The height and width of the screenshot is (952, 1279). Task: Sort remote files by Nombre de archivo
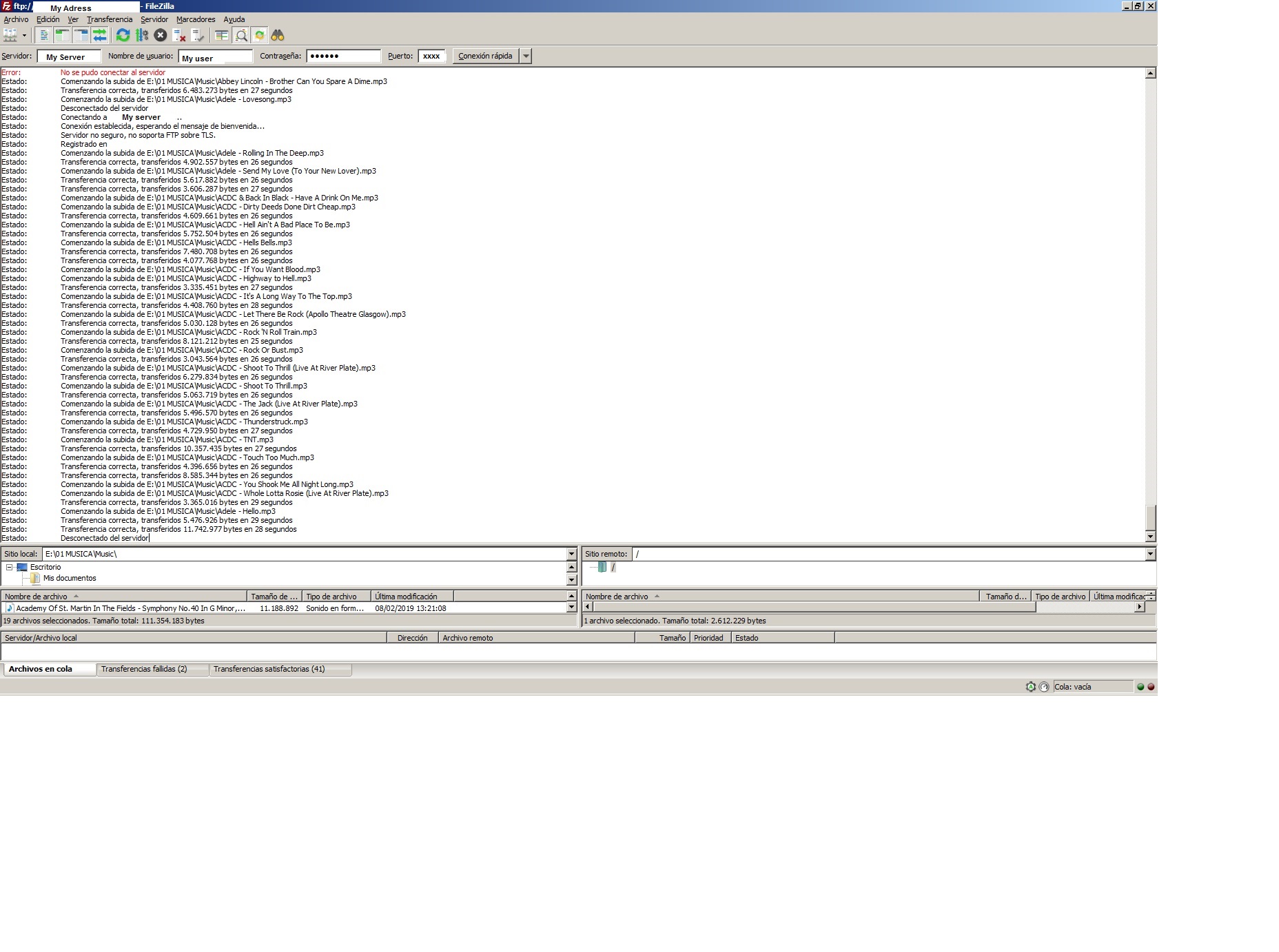click(781, 597)
